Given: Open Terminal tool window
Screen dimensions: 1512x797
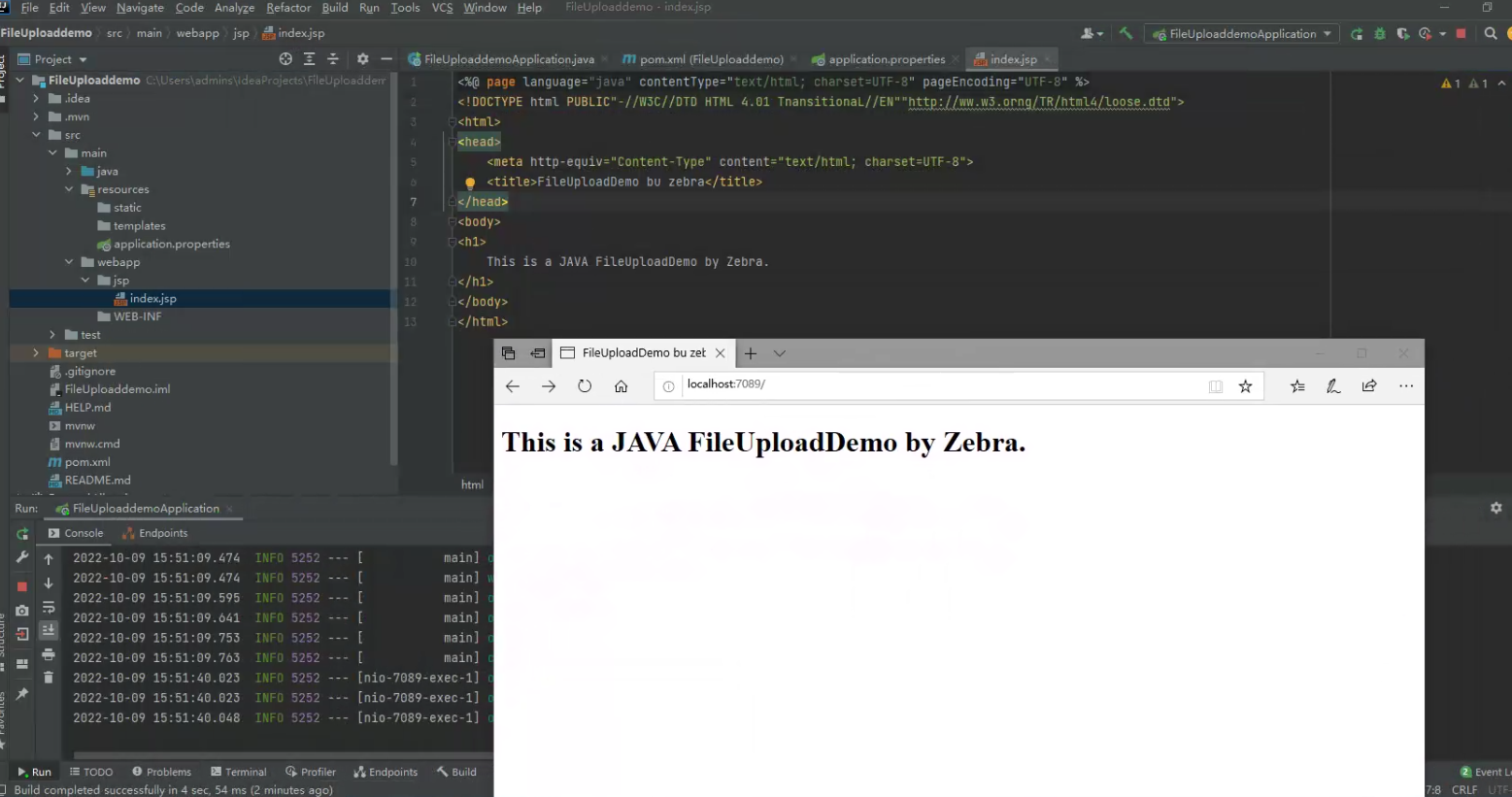Looking at the screenshot, I should (239, 772).
